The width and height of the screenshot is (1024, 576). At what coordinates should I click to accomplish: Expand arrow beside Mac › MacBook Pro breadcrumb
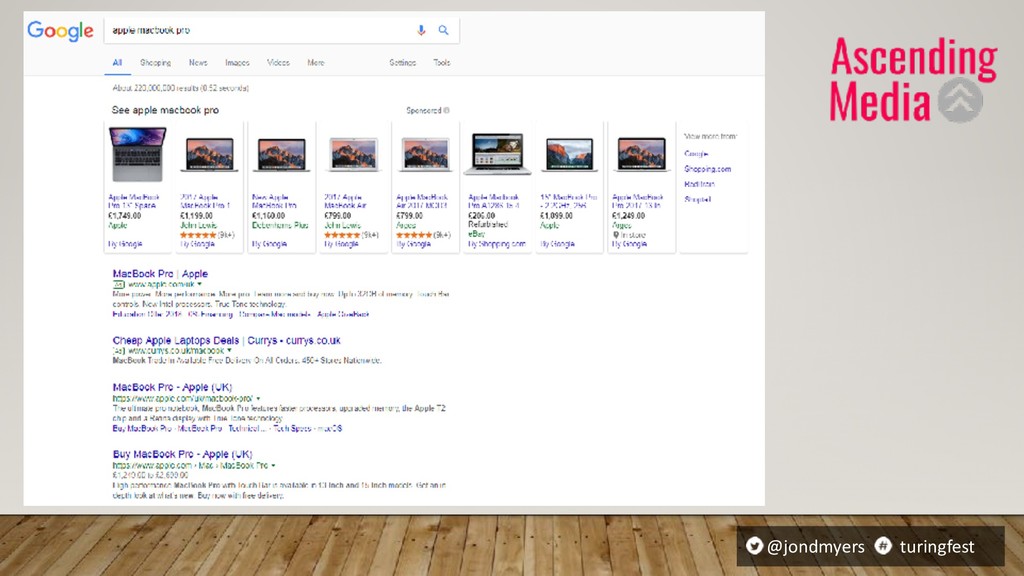point(273,466)
